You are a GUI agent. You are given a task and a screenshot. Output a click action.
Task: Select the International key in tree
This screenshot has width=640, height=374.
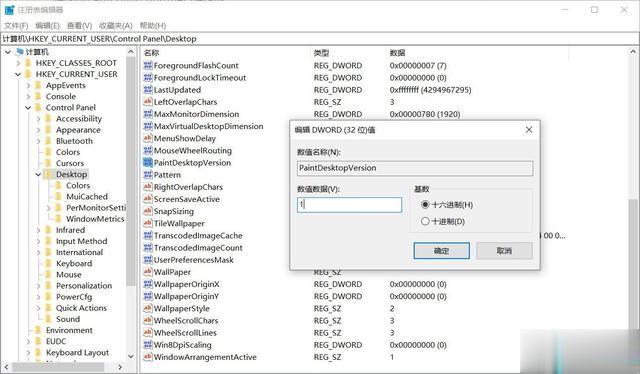(79, 252)
